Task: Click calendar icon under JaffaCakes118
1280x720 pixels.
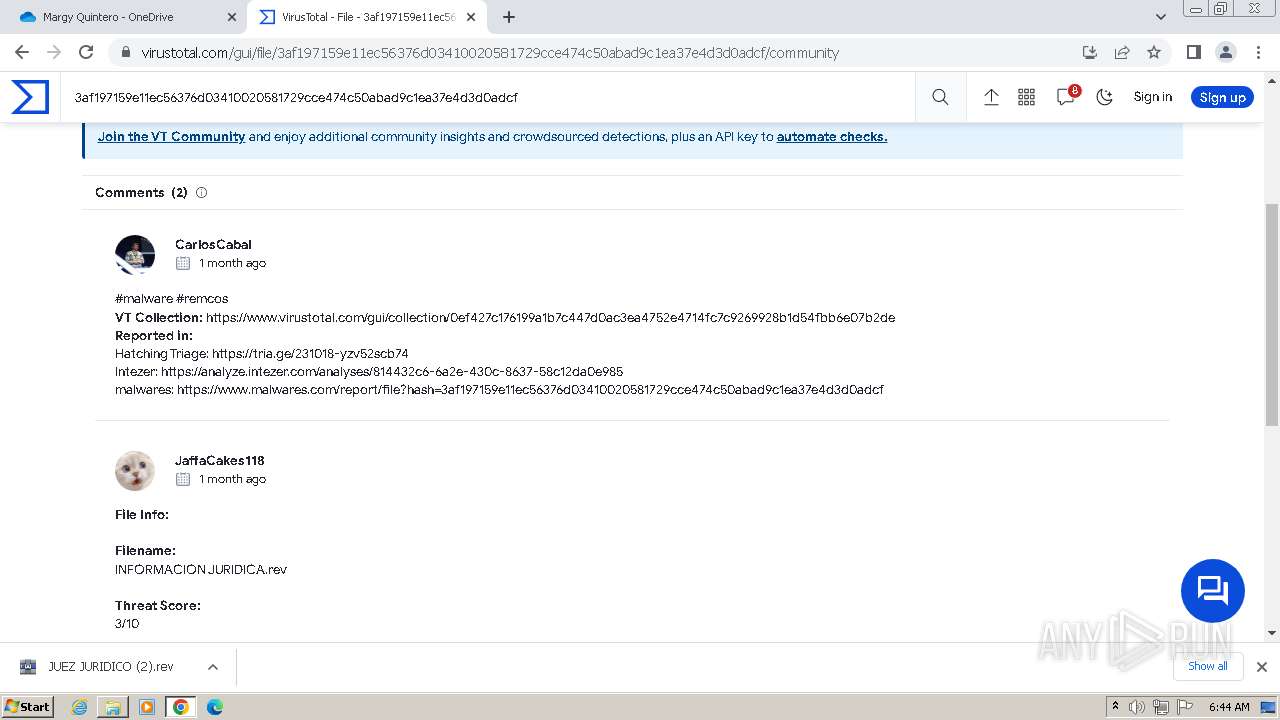Action: [x=183, y=479]
